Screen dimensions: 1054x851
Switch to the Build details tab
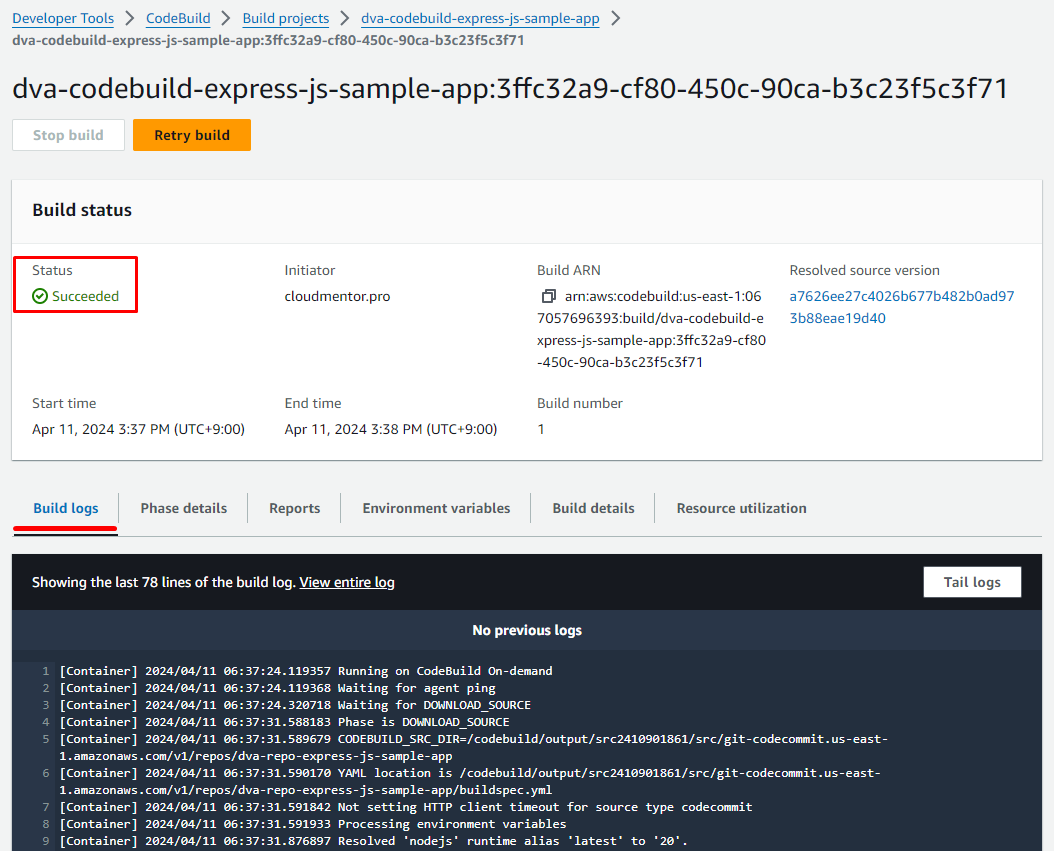point(593,508)
